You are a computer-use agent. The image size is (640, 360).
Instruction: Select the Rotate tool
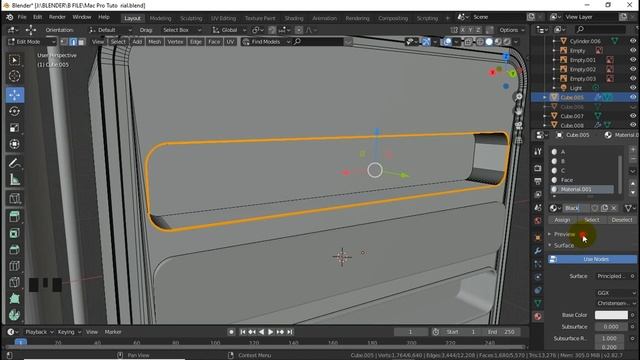pos(15,111)
